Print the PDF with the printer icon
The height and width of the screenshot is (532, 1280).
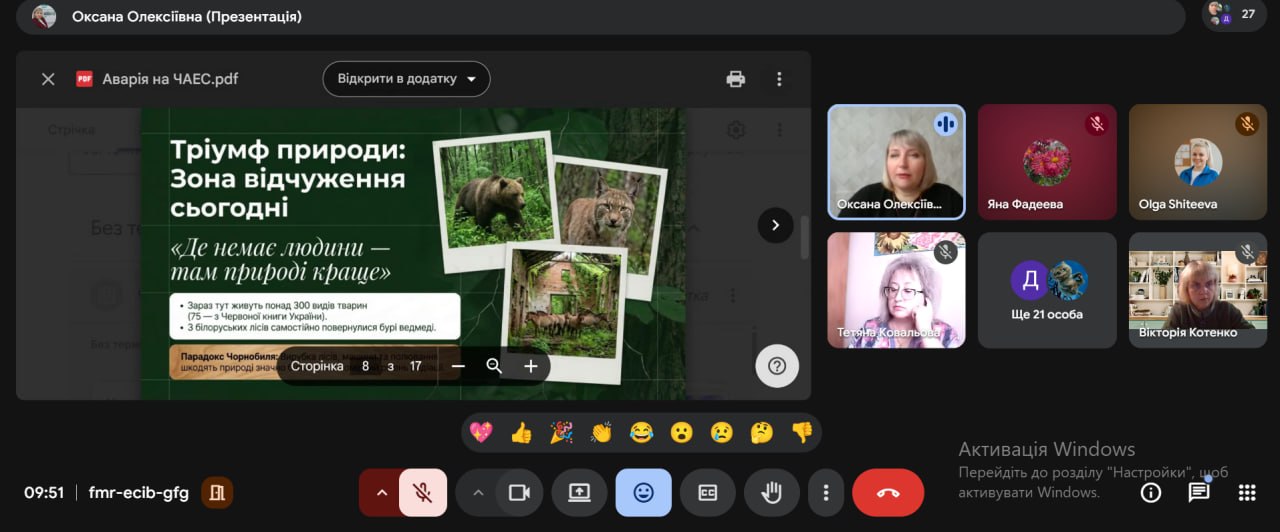coord(736,79)
